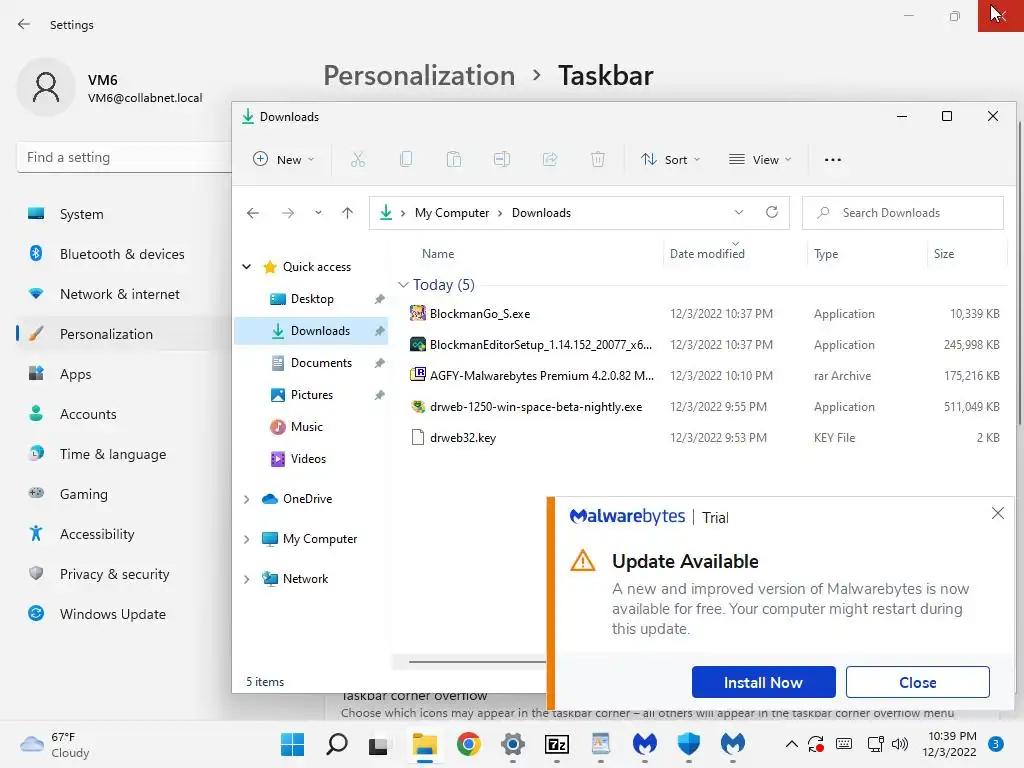Click the Find a setting search box

click(x=124, y=157)
